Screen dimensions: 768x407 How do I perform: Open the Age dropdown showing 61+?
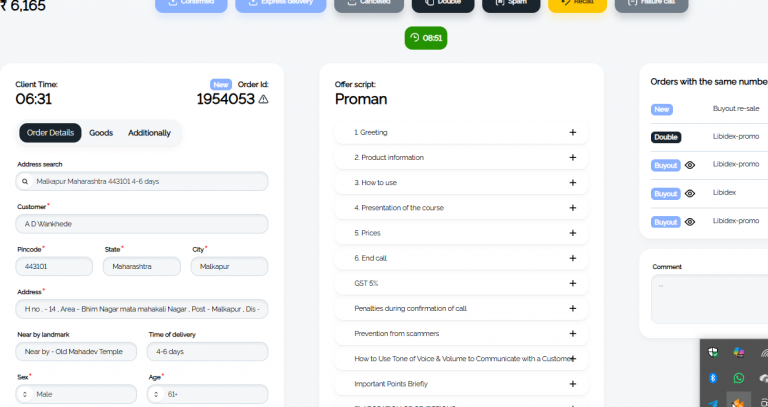[x=207, y=394]
